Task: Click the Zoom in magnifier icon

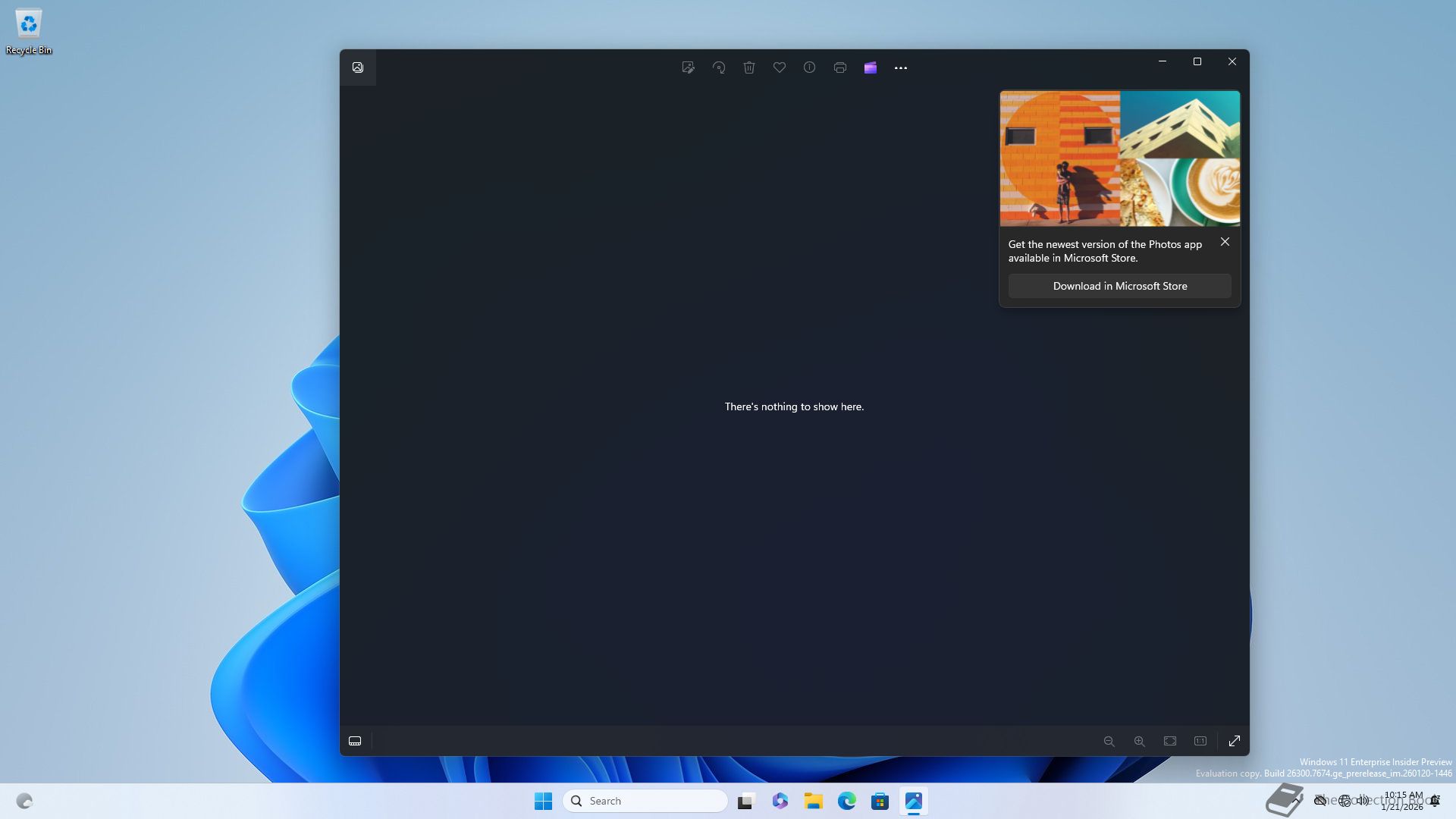Action: (x=1139, y=741)
